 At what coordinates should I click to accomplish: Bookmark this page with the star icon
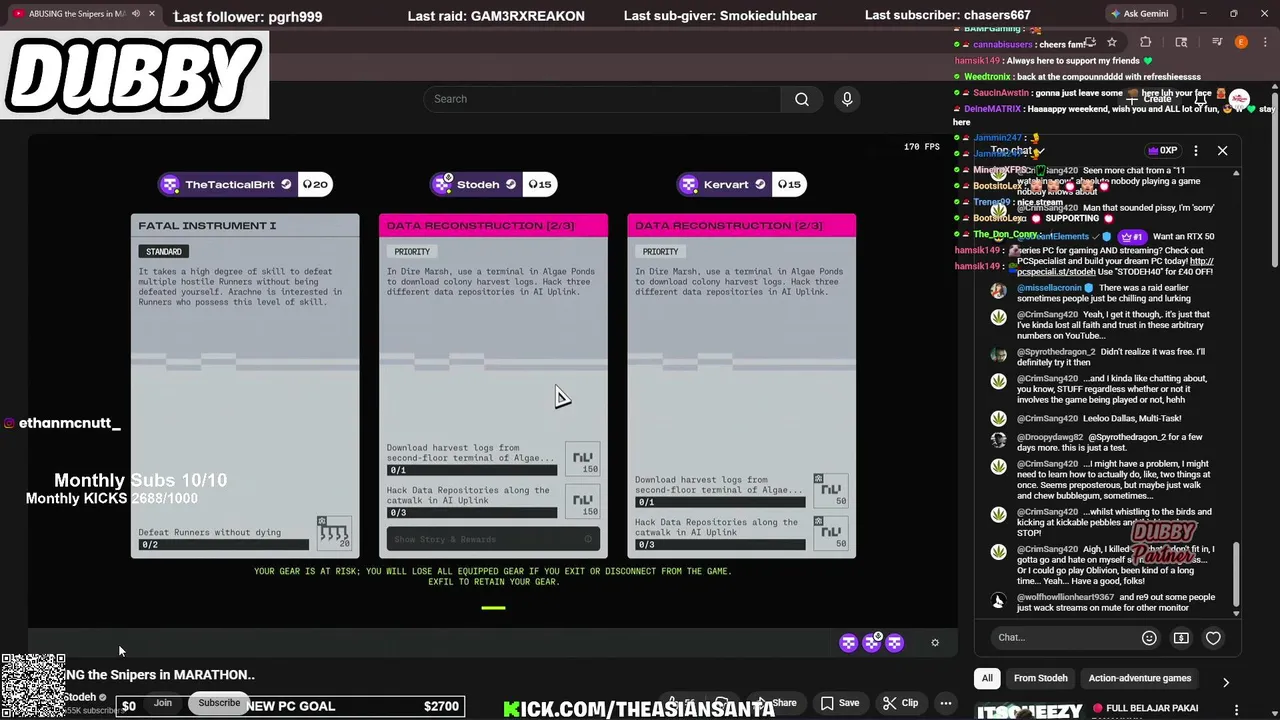[x=1112, y=42]
